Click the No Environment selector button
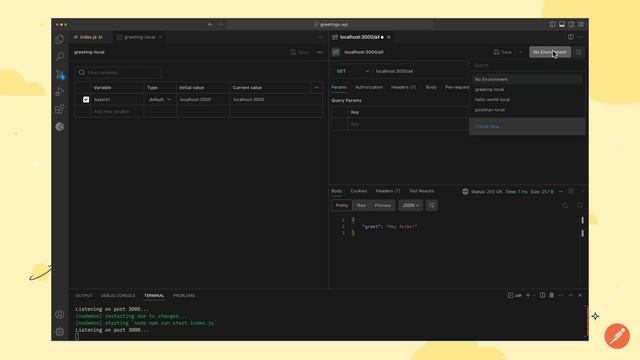This screenshot has height=360, width=640. coord(550,52)
